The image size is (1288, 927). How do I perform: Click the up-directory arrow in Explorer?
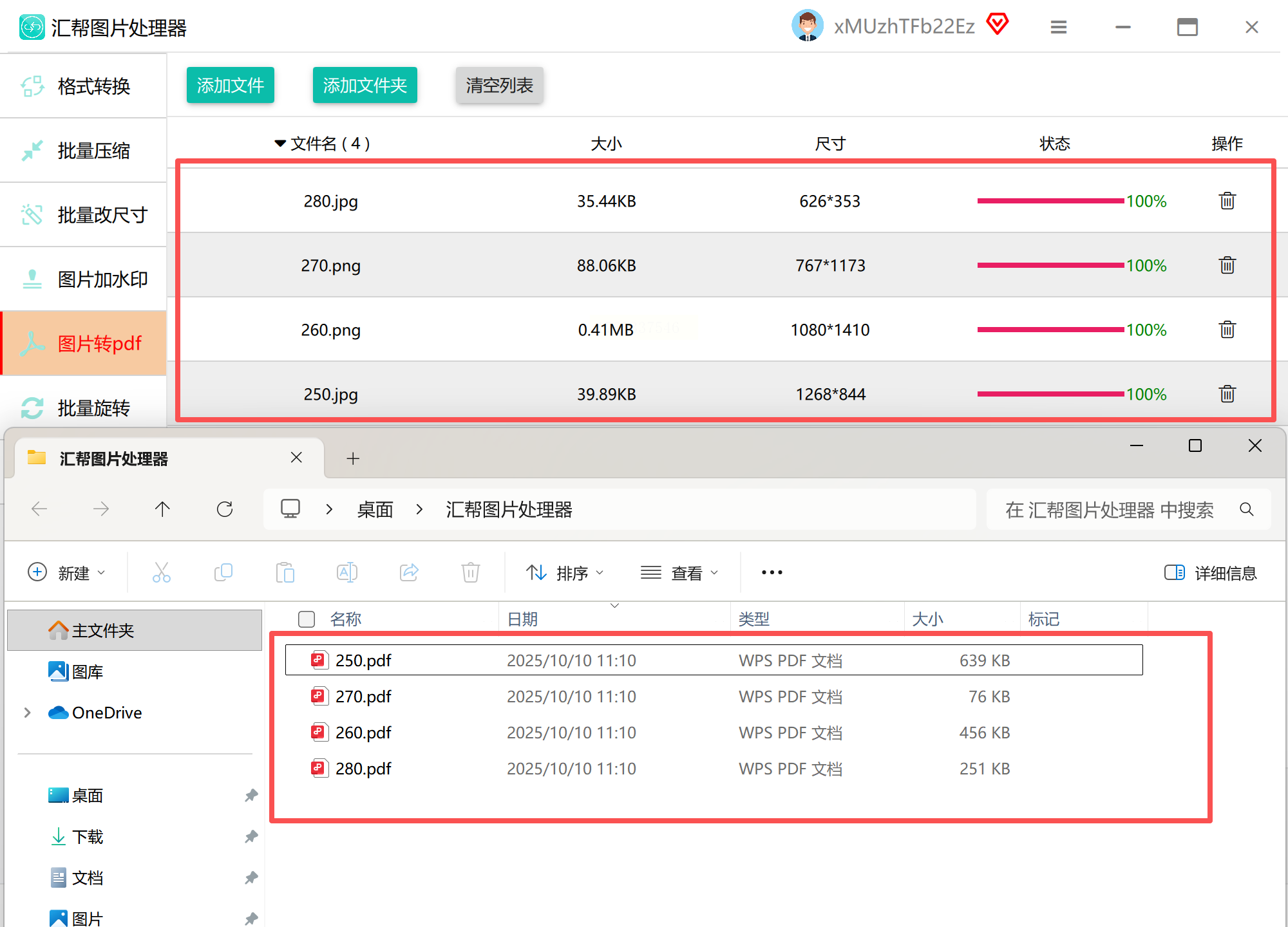[162, 509]
